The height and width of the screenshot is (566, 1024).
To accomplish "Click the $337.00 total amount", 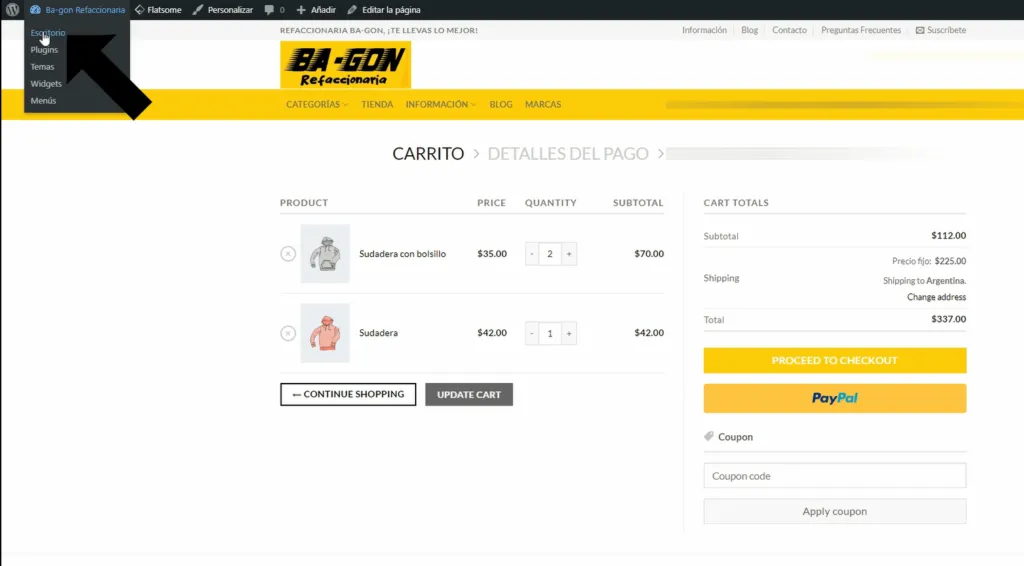I will [948, 319].
